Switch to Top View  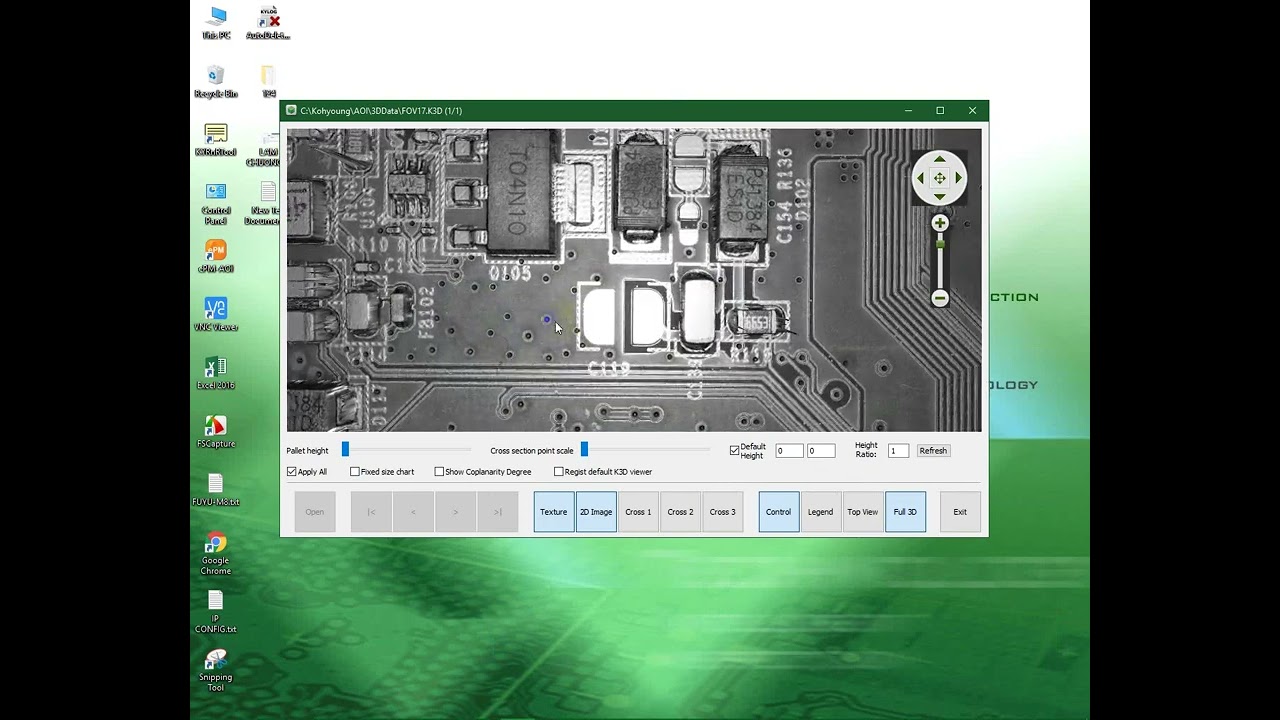pos(863,512)
